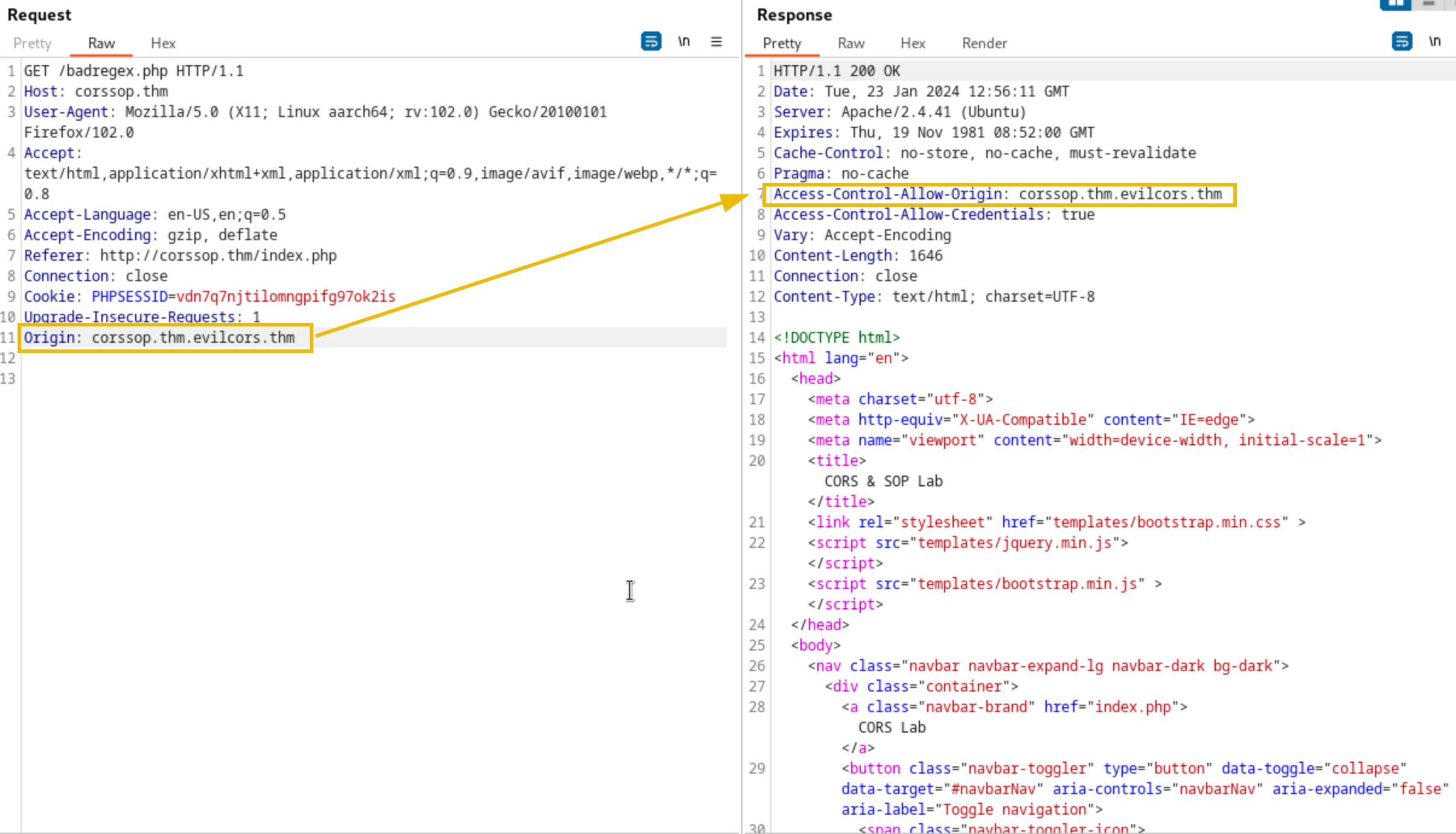1456x834 pixels.
Task: Click 'Vary: Accept-Encoding' response header
Action: [863, 235]
